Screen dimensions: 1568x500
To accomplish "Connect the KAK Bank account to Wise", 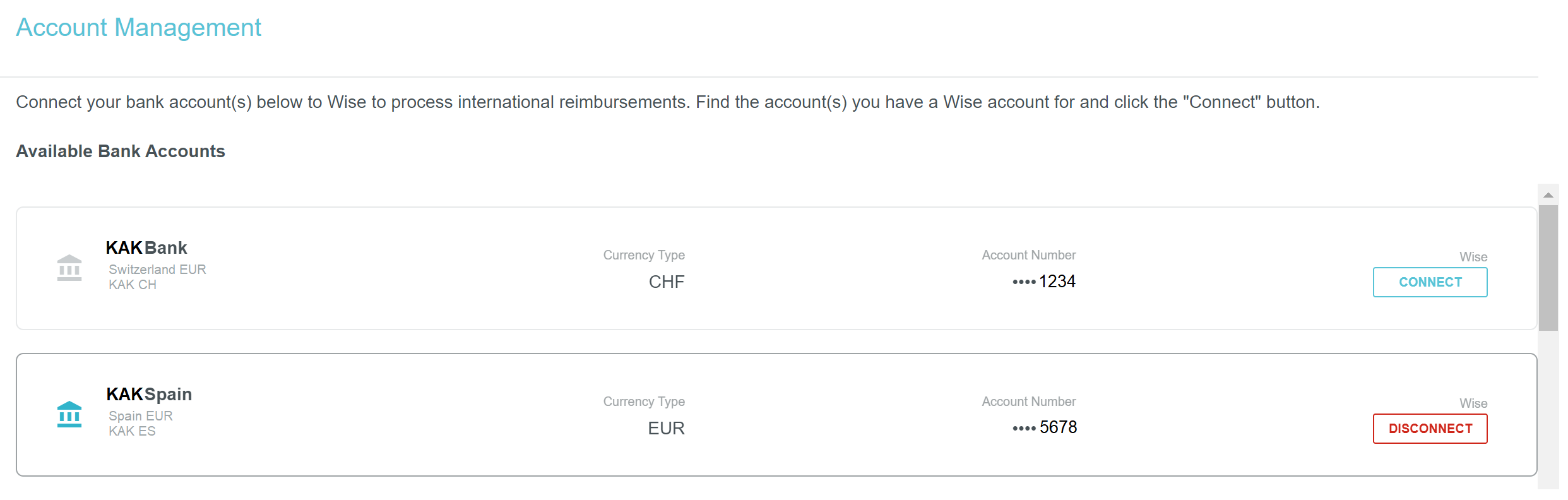I will click(1430, 282).
